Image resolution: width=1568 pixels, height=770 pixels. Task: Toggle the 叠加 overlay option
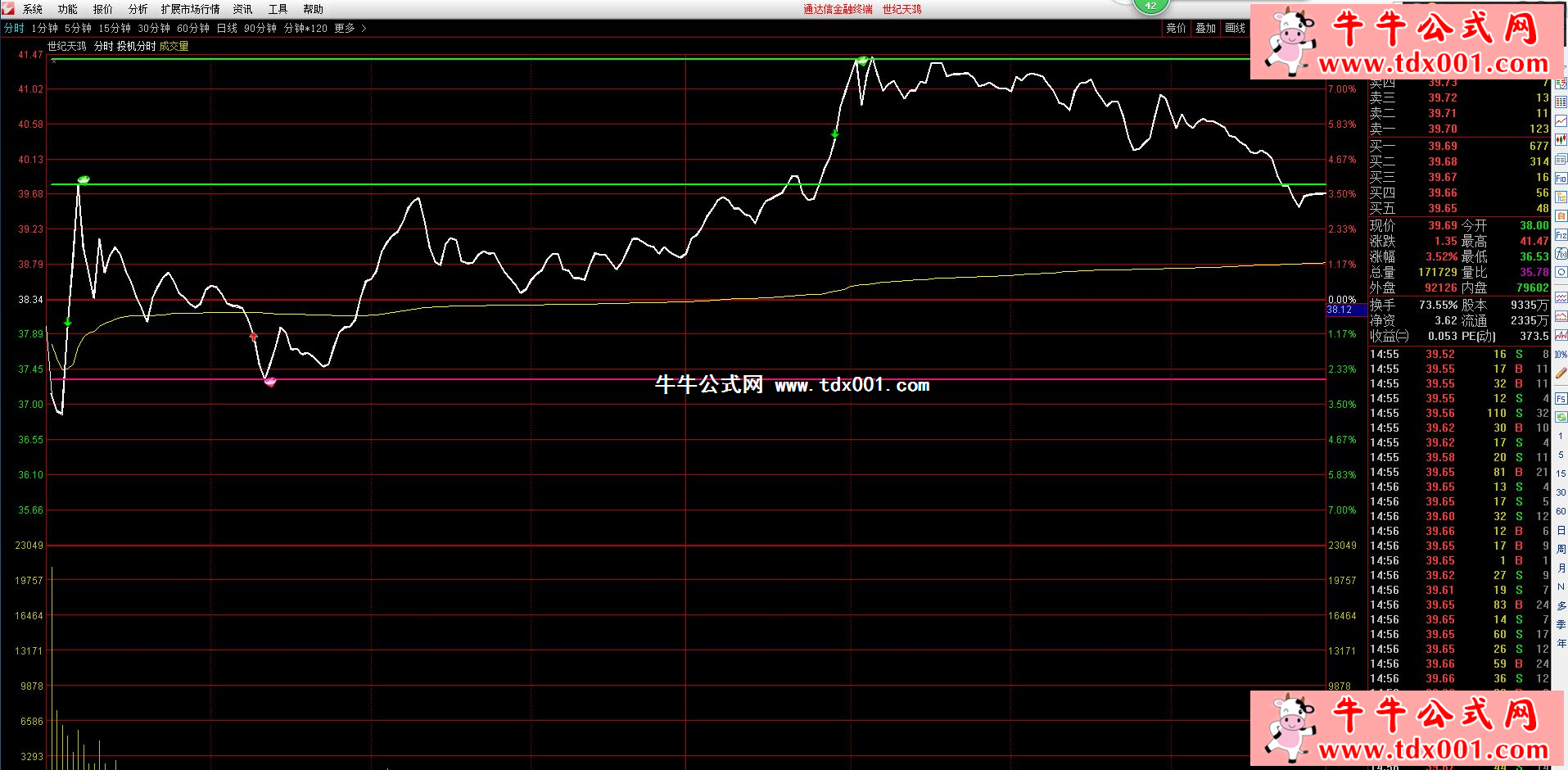click(1205, 28)
